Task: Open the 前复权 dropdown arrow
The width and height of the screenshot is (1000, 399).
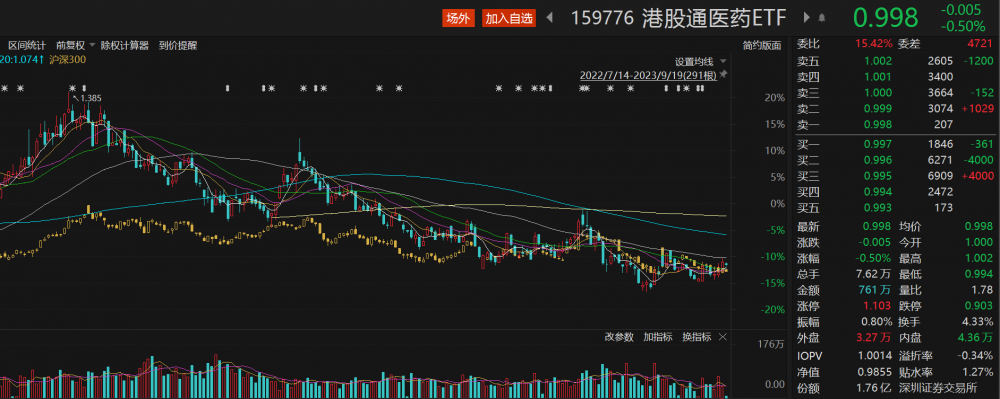Action: 91,45
